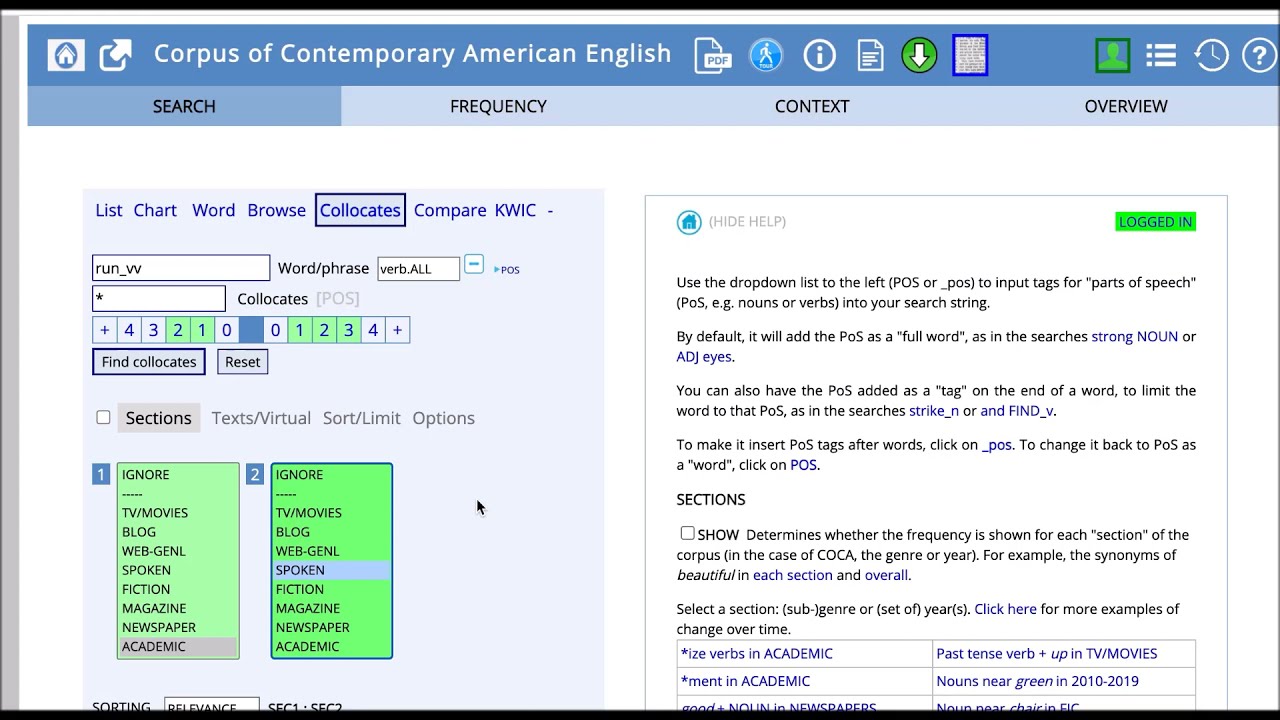Viewport: 1280px width, 720px height.
Task: Switch to the CONTEXT tab
Action: point(812,106)
